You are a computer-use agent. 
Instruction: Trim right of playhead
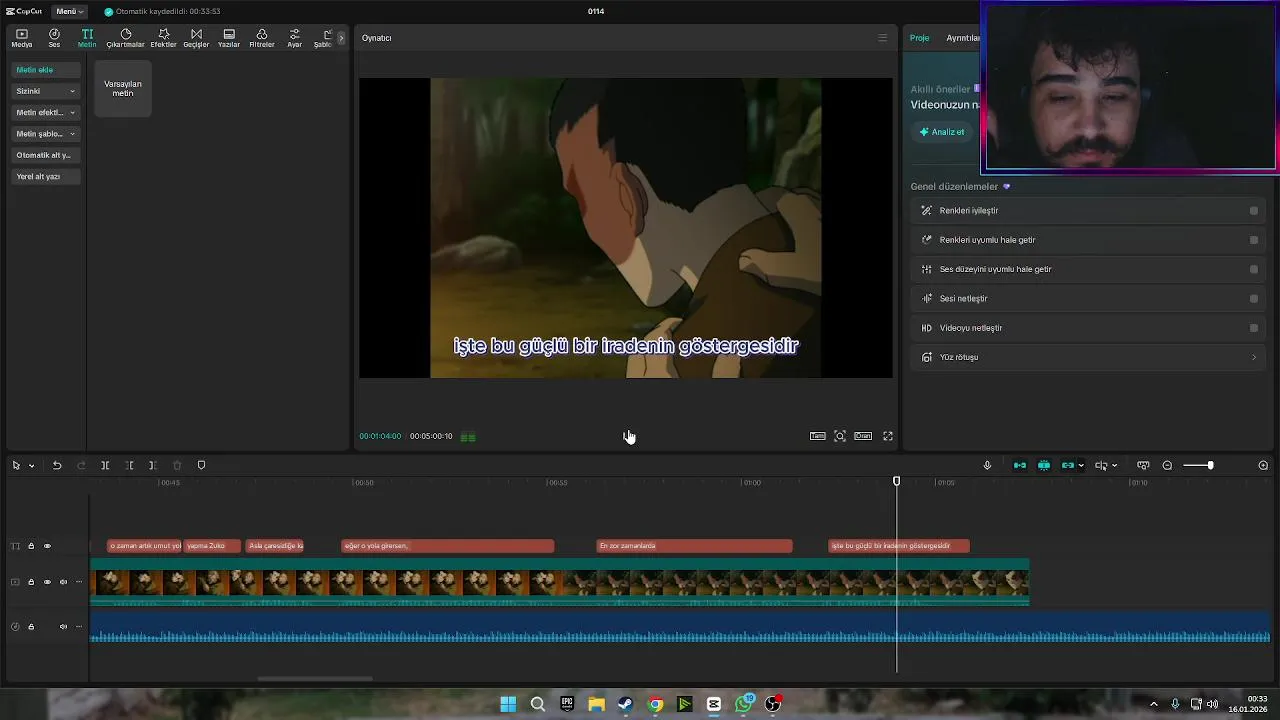click(152, 465)
